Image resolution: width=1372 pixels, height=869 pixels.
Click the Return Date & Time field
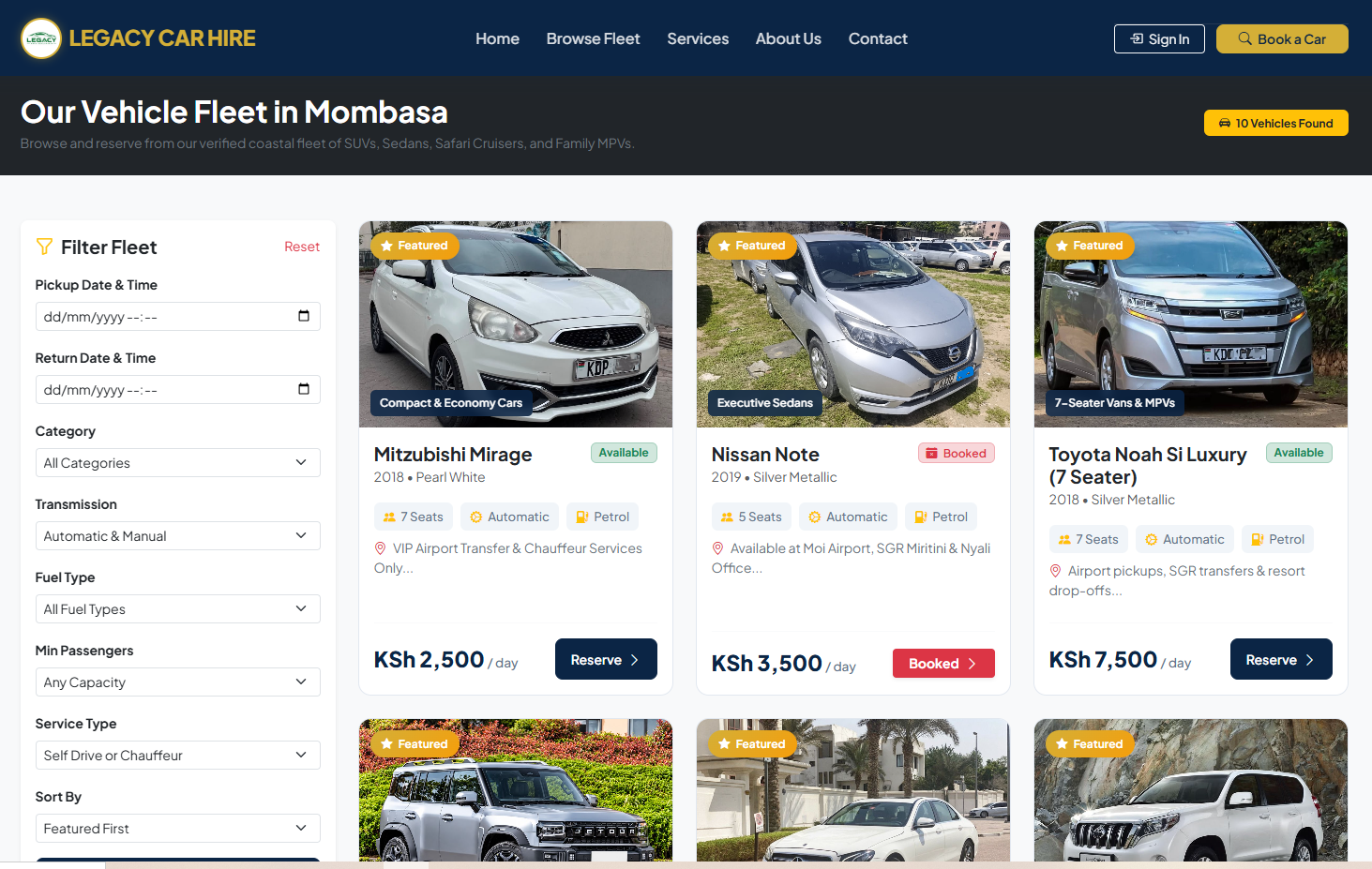tap(178, 390)
